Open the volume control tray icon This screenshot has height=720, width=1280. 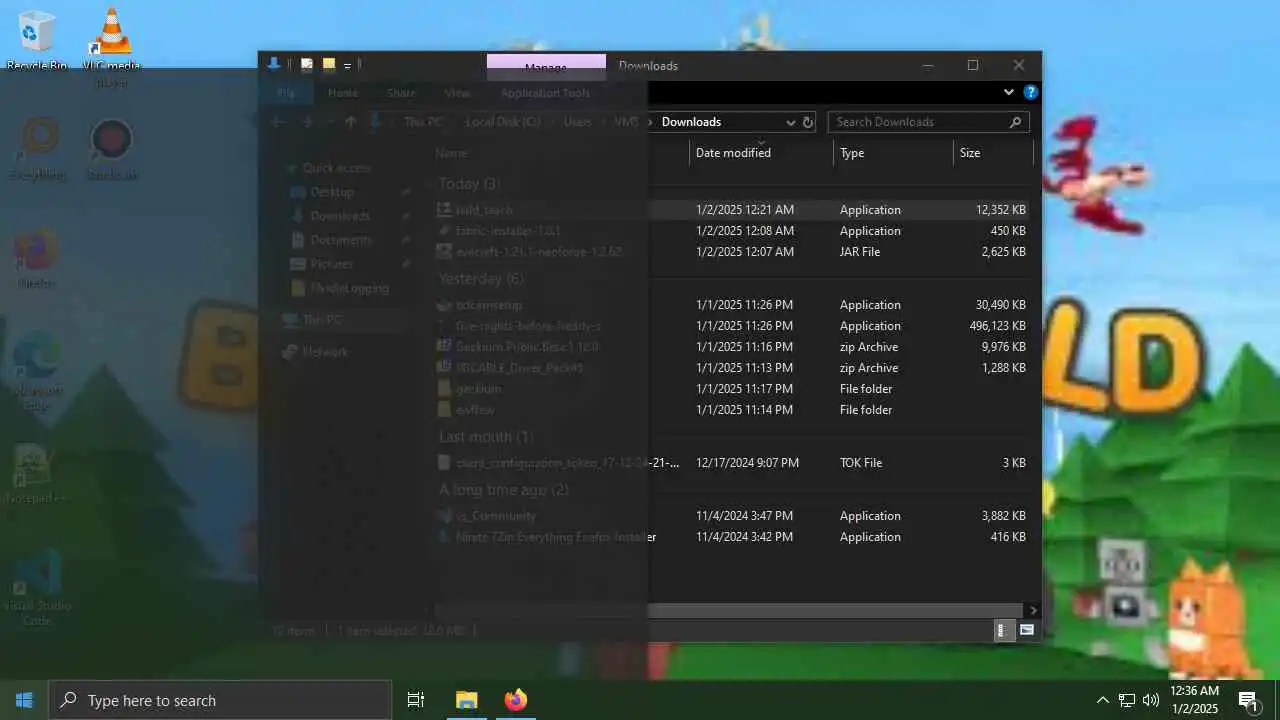[1151, 700]
